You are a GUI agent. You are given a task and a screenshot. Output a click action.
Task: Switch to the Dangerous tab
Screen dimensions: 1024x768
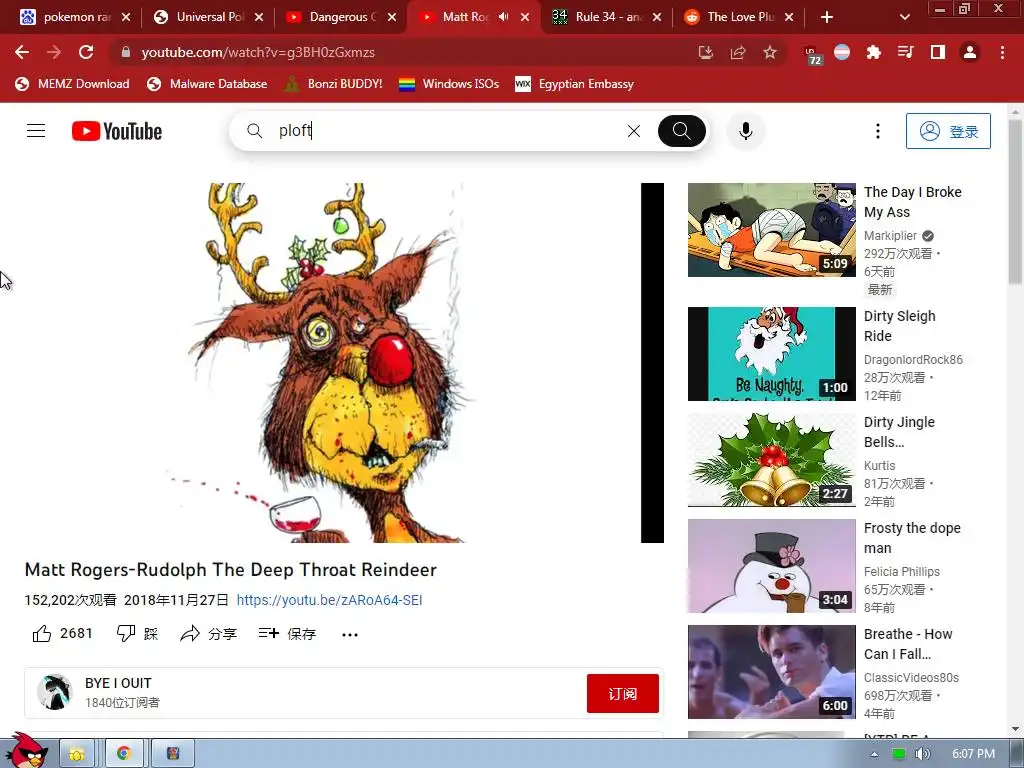pyautogui.click(x=341, y=17)
